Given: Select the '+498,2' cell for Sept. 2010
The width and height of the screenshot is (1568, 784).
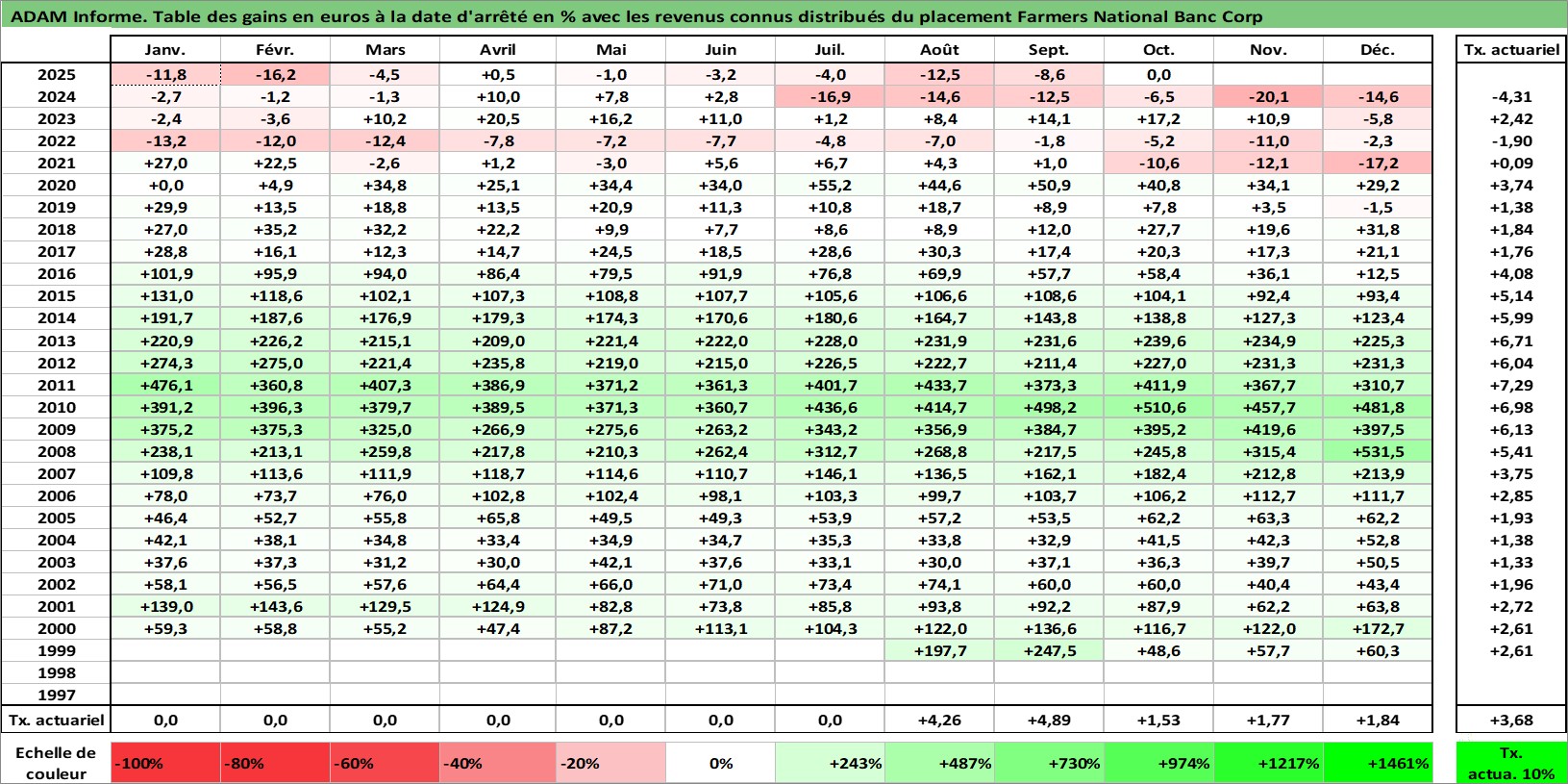Looking at the screenshot, I should point(1049,407).
